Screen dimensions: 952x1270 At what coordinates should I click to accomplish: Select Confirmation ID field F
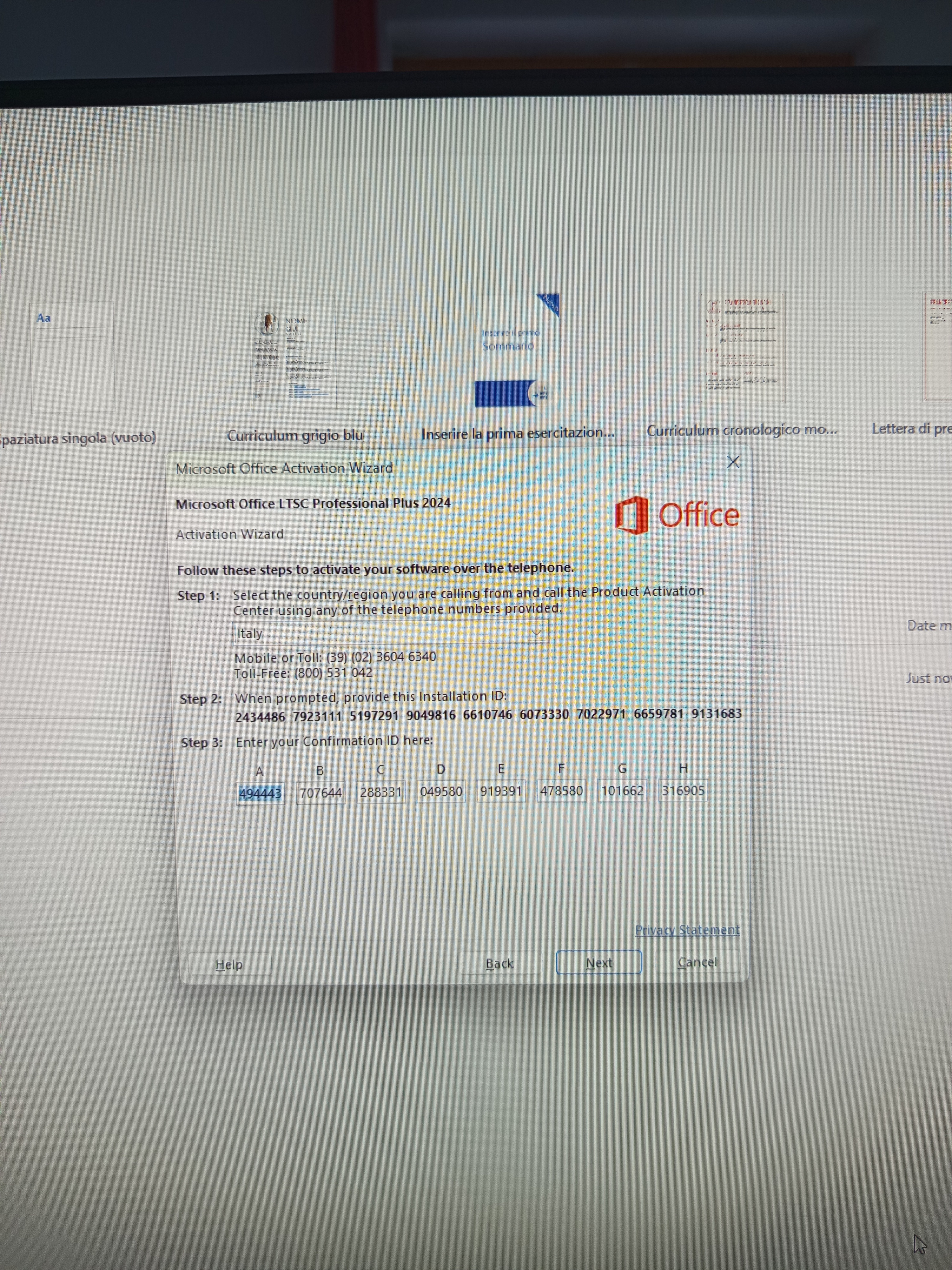coord(561,791)
